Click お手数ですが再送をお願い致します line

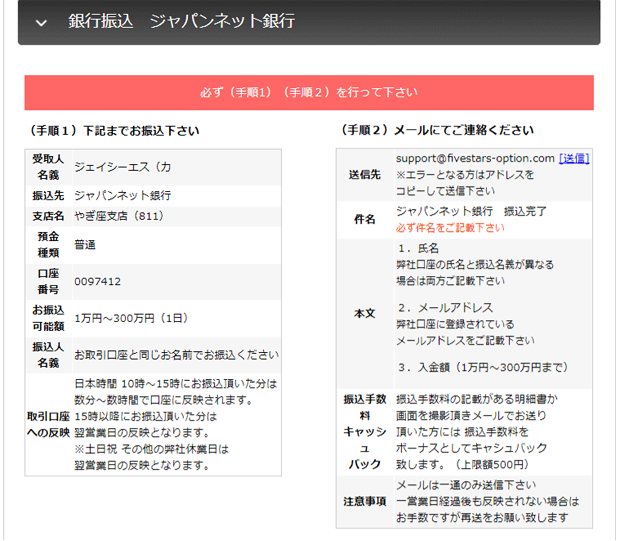(482, 517)
